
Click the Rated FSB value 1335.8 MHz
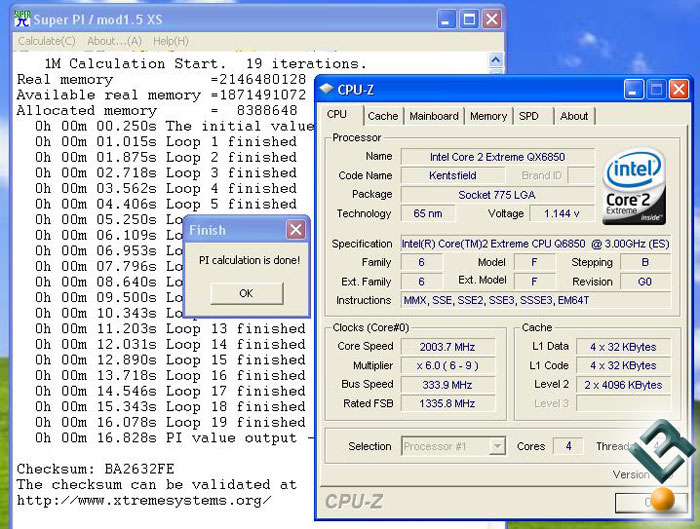coord(448,404)
